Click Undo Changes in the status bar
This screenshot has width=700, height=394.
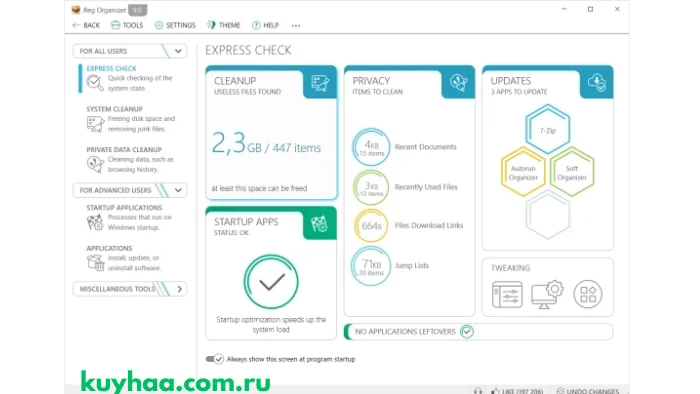pyautogui.click(x=588, y=391)
